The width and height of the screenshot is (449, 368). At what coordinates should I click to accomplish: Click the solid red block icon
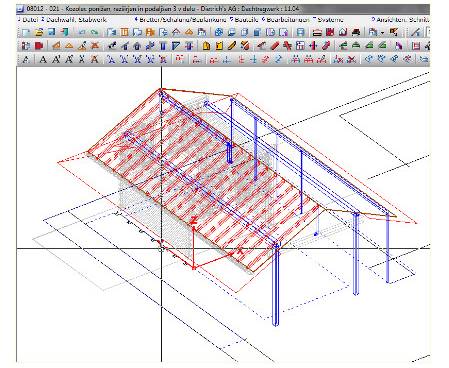tap(39, 46)
